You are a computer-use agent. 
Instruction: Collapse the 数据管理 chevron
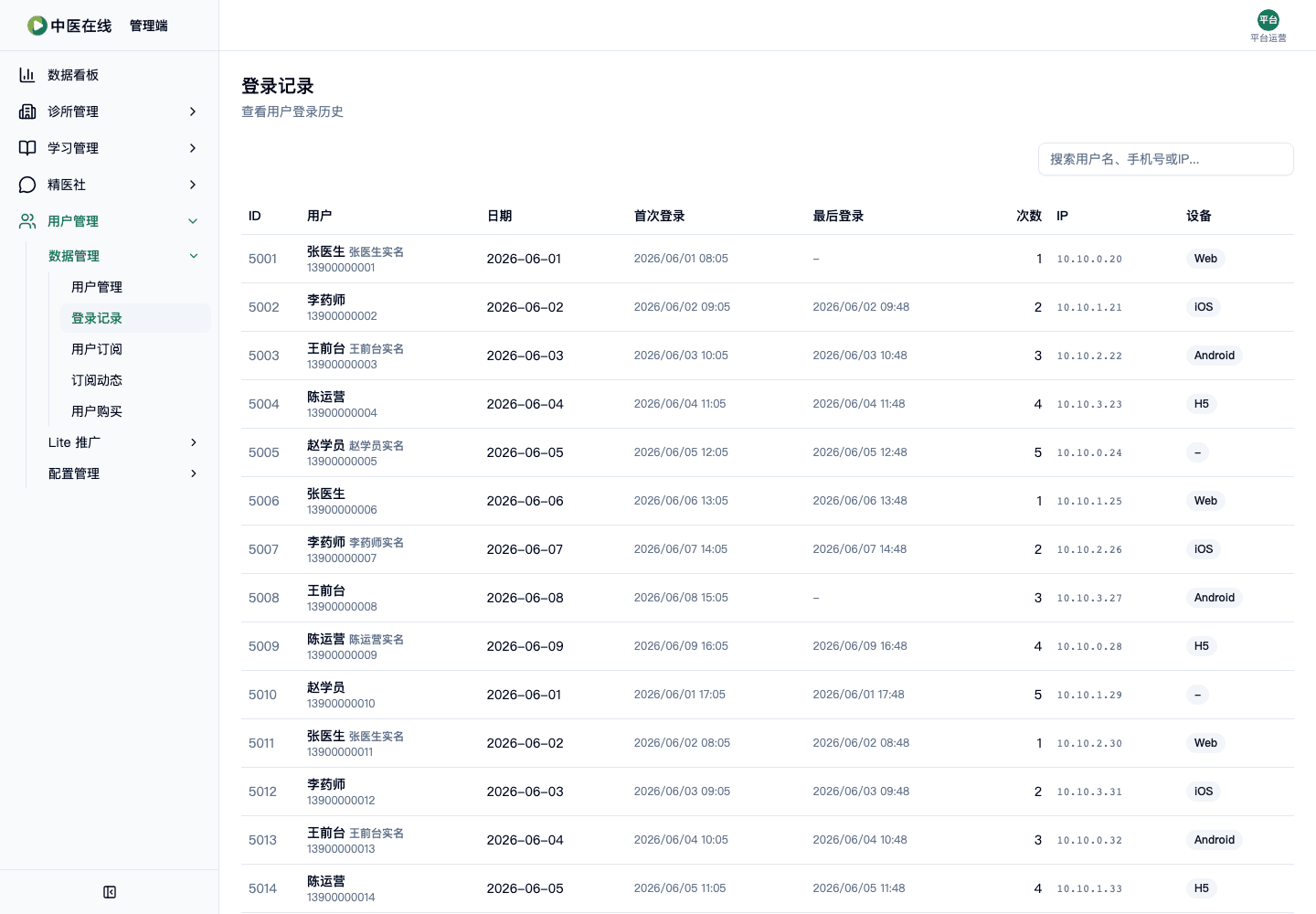point(194,256)
